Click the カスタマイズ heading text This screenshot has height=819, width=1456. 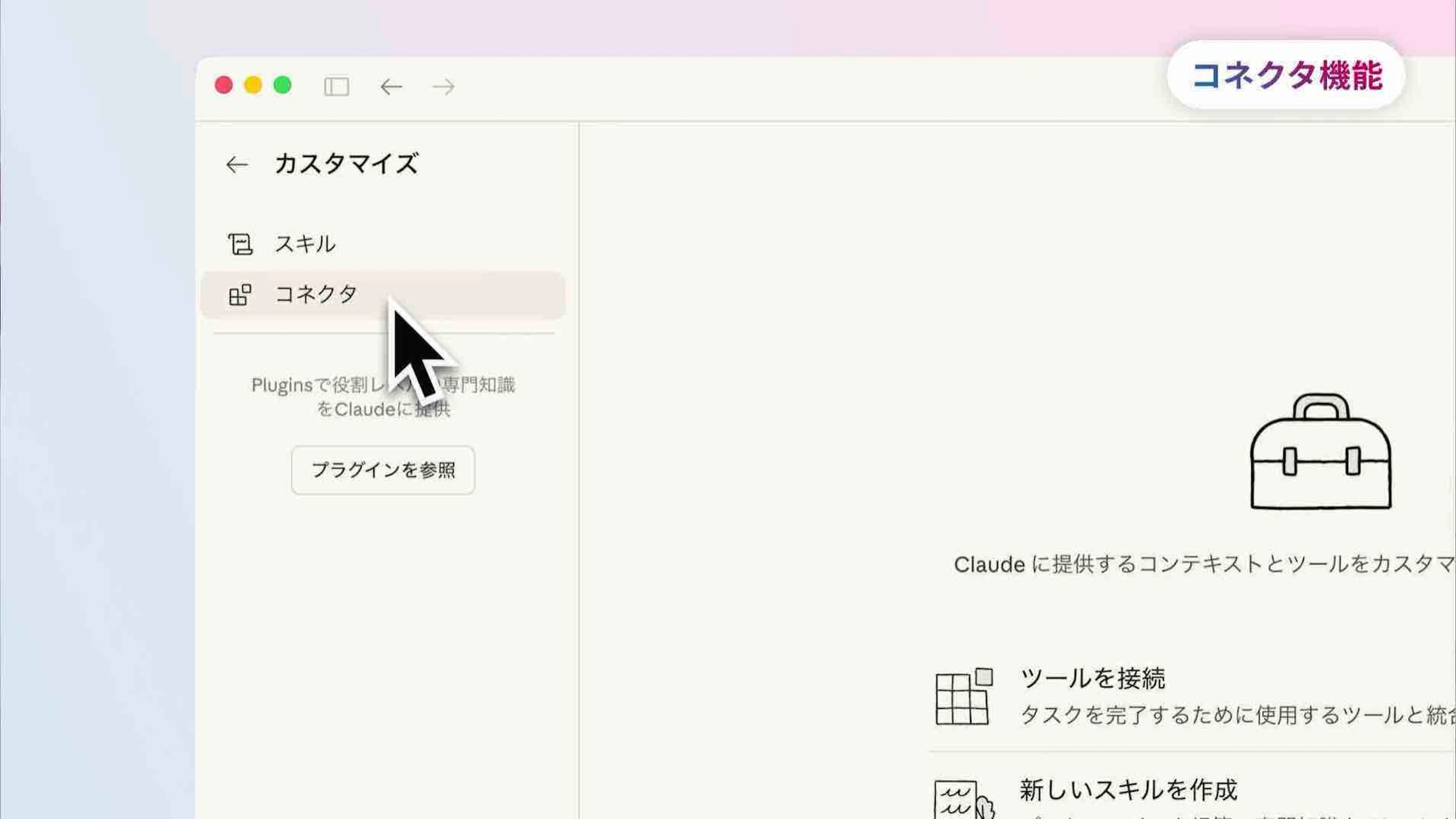(346, 164)
